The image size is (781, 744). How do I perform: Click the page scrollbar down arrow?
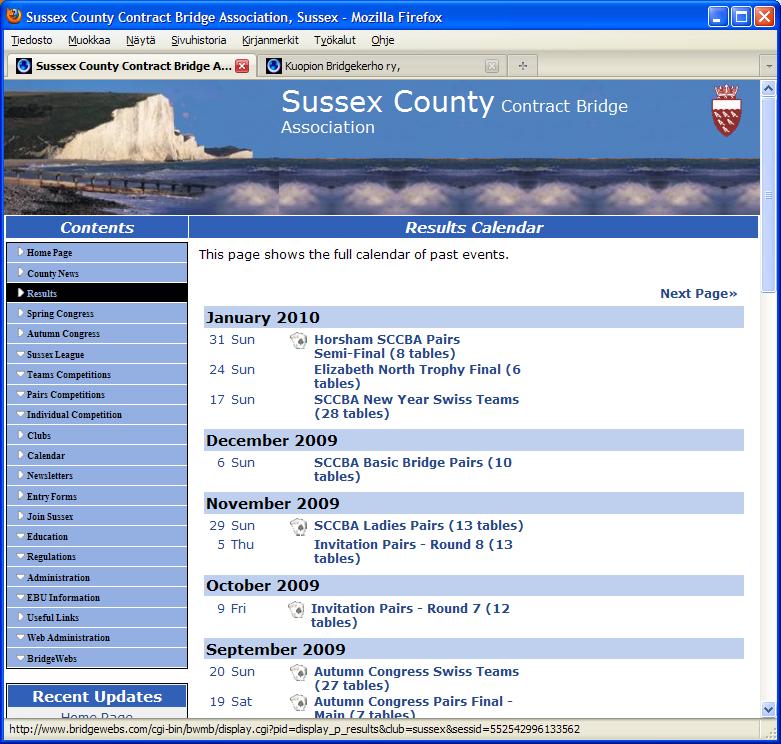coord(769,709)
